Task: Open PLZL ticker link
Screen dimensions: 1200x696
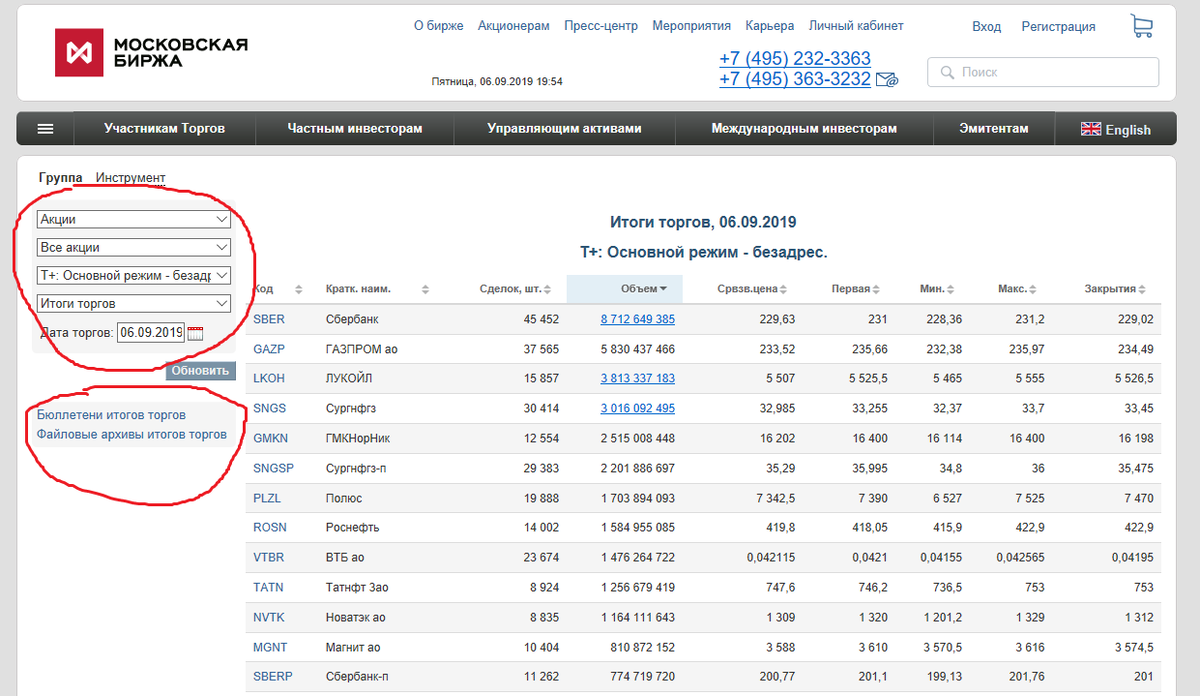Action: click(x=268, y=498)
